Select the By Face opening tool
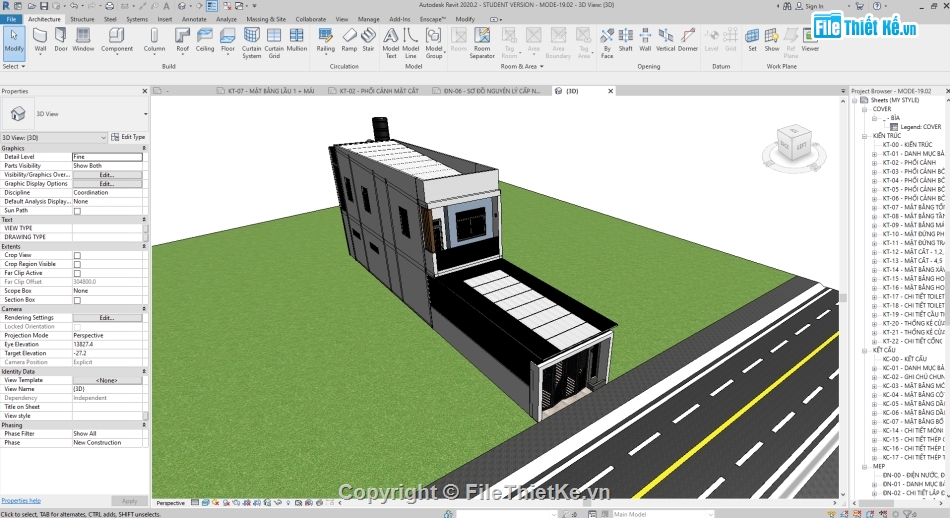The height and width of the screenshot is (518, 950). (606, 43)
